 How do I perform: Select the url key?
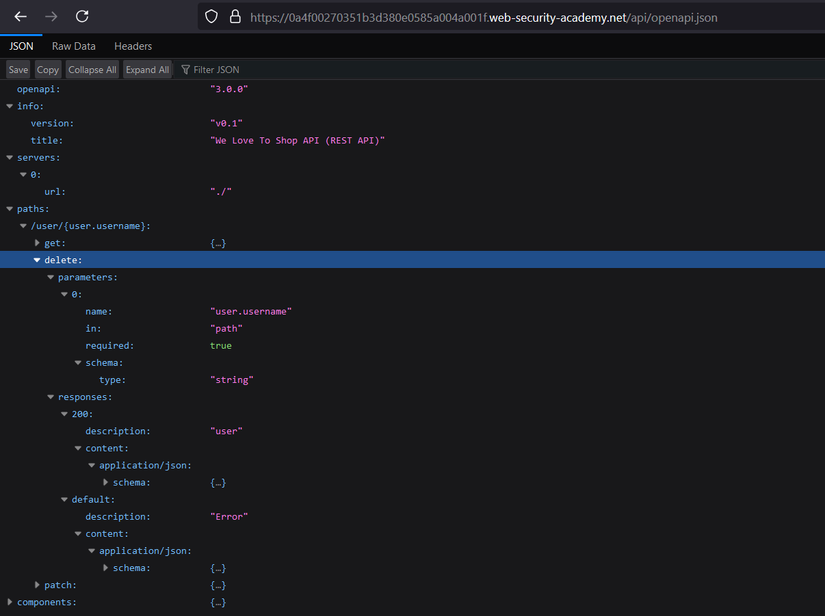click(55, 191)
